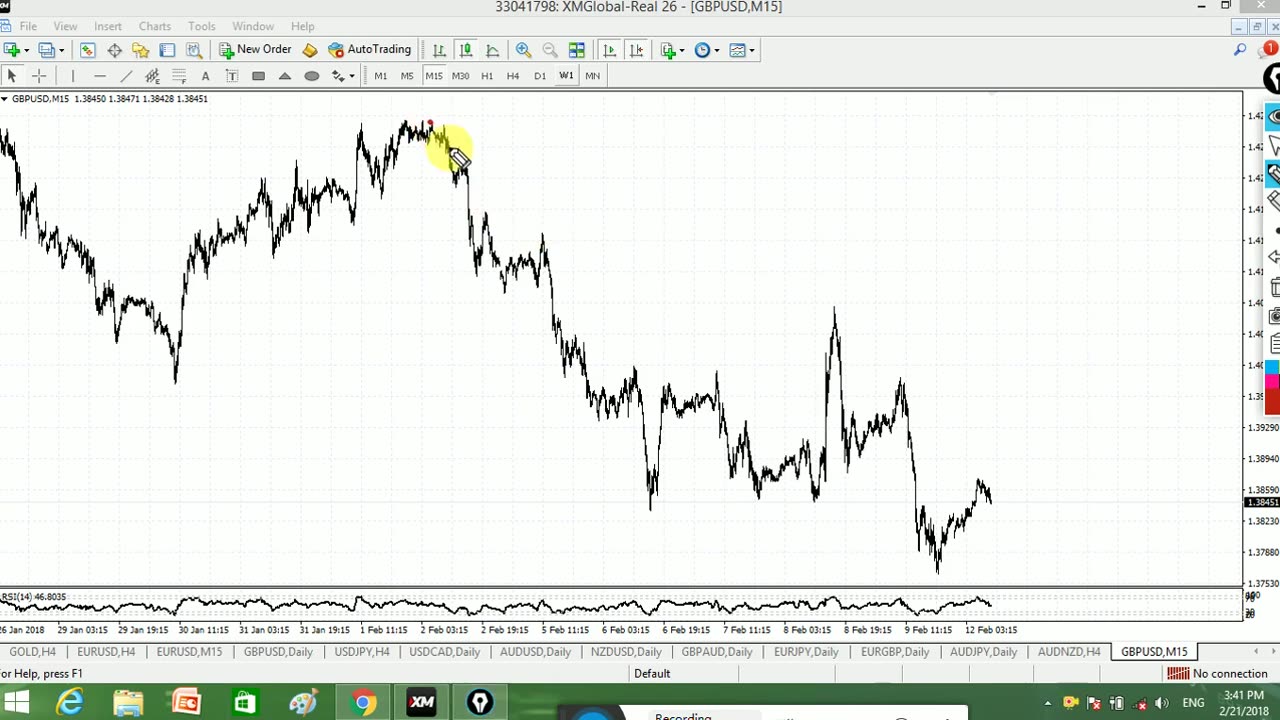Viewport: 1280px width, 720px height.
Task: Toggle the Terminal panel icon
Action: [x=167, y=50]
